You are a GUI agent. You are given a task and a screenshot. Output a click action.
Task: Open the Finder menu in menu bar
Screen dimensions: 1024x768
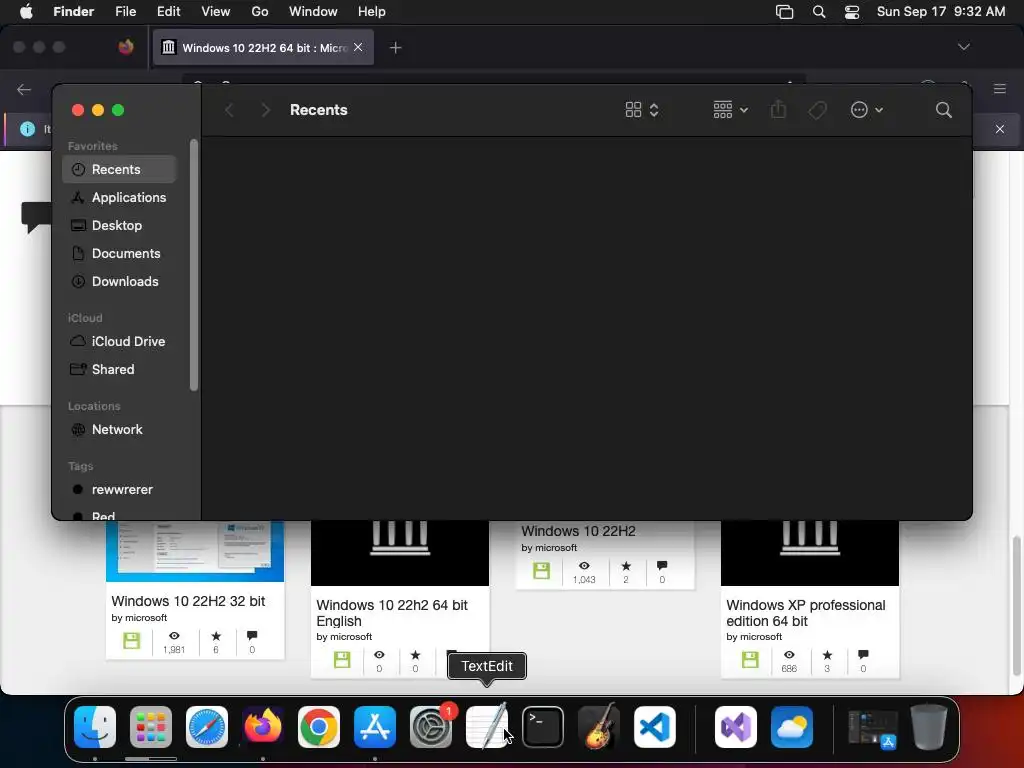(73, 12)
